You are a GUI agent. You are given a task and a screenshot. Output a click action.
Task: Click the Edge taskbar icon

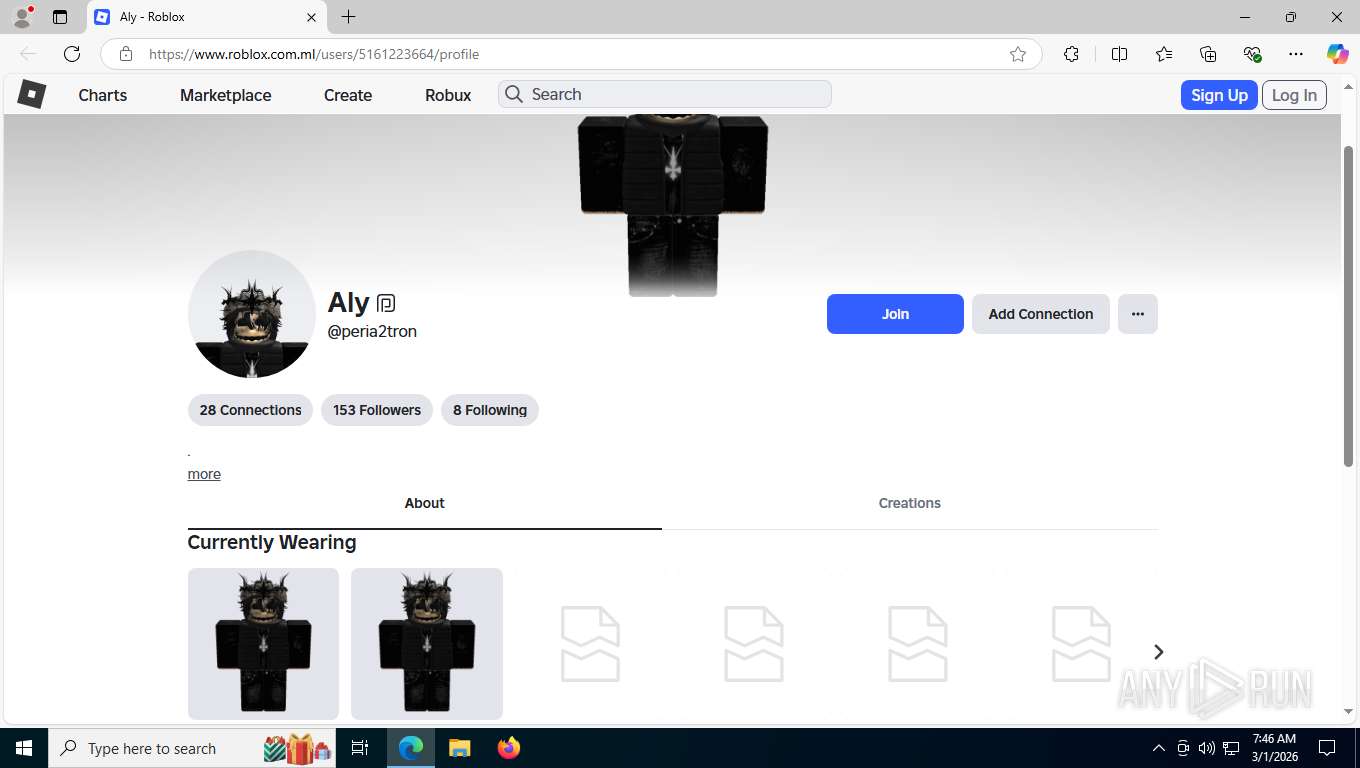tap(410, 748)
